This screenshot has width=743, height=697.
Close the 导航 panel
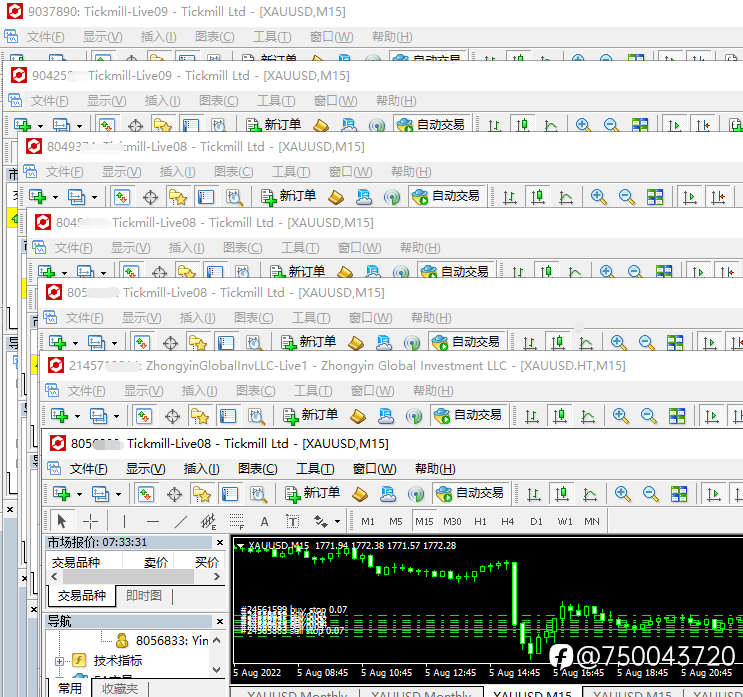point(220,621)
